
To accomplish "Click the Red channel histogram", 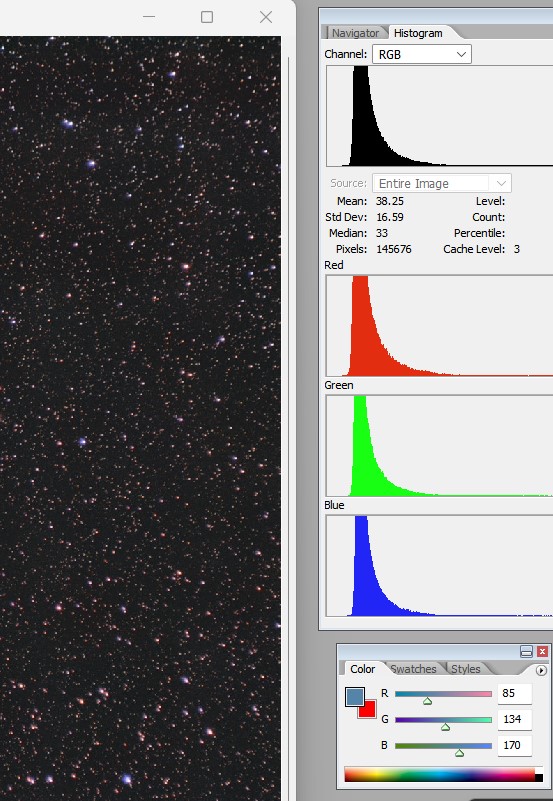I will pos(439,326).
